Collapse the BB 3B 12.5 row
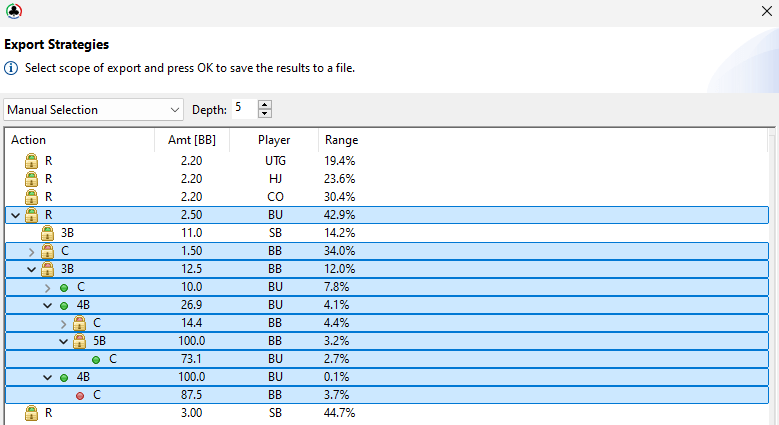Viewport: 779px width, 425px height. coord(31,269)
